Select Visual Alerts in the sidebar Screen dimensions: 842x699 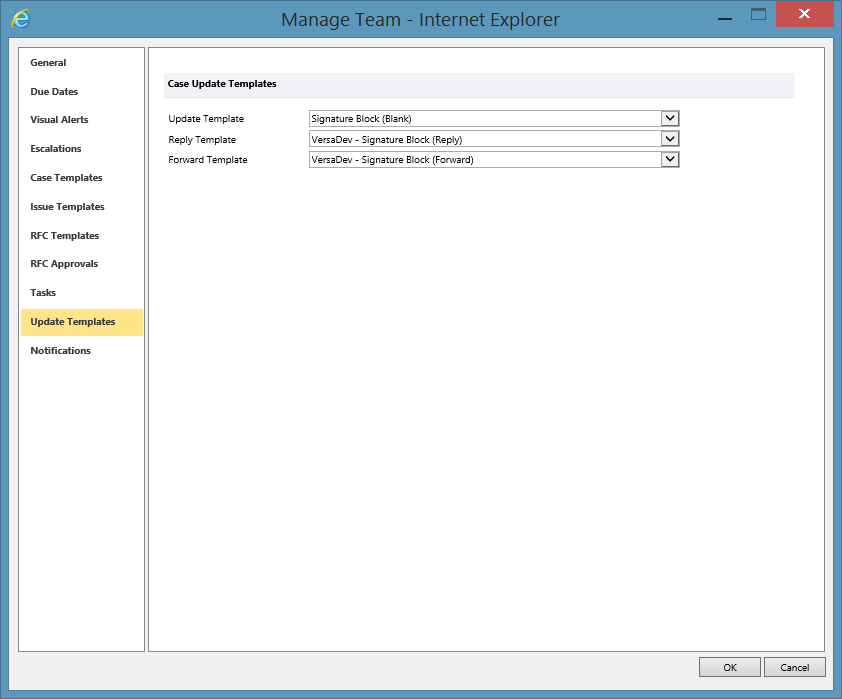click(x=59, y=120)
